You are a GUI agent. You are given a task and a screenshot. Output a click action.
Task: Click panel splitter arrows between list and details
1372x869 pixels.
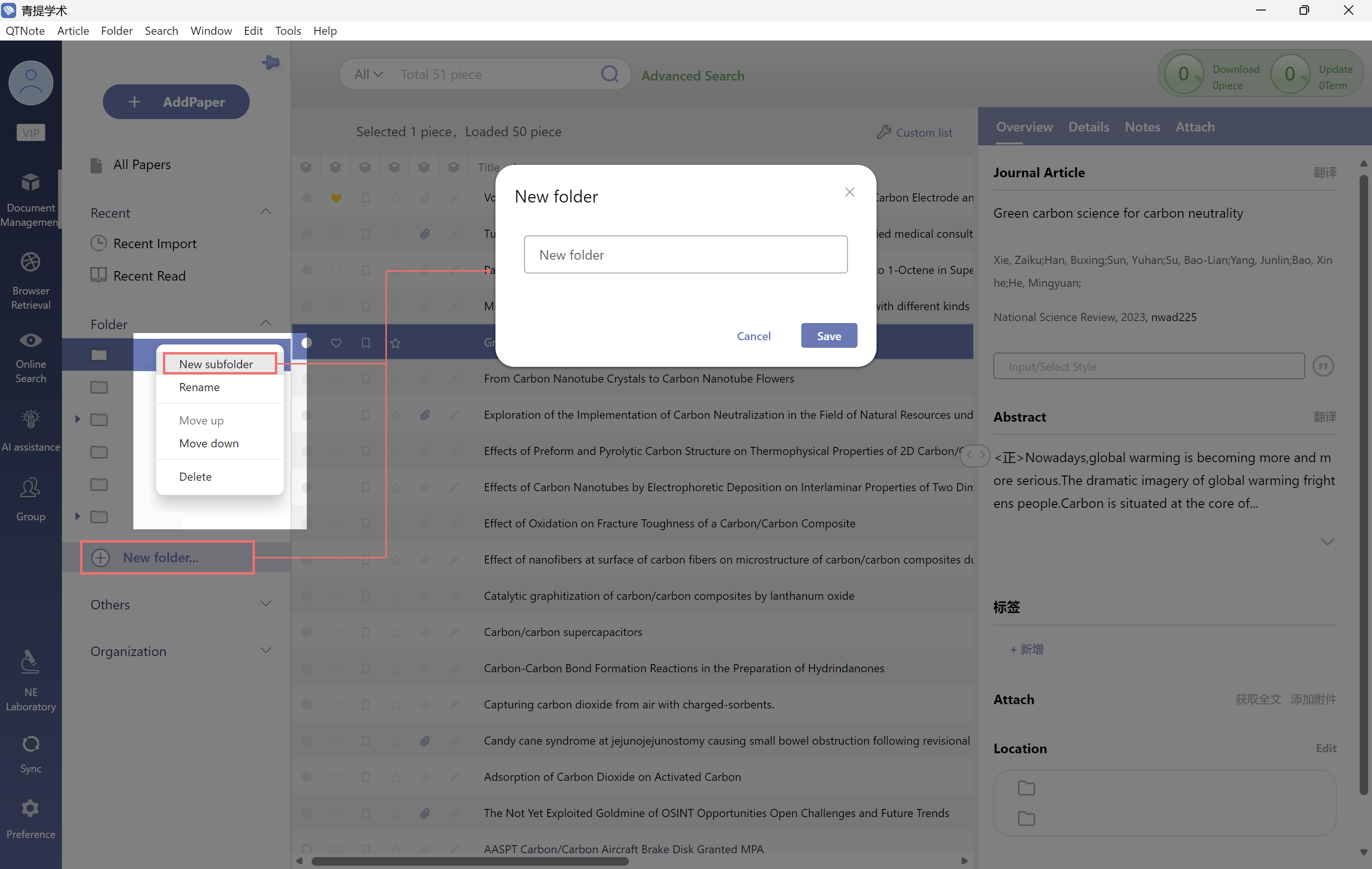point(976,455)
